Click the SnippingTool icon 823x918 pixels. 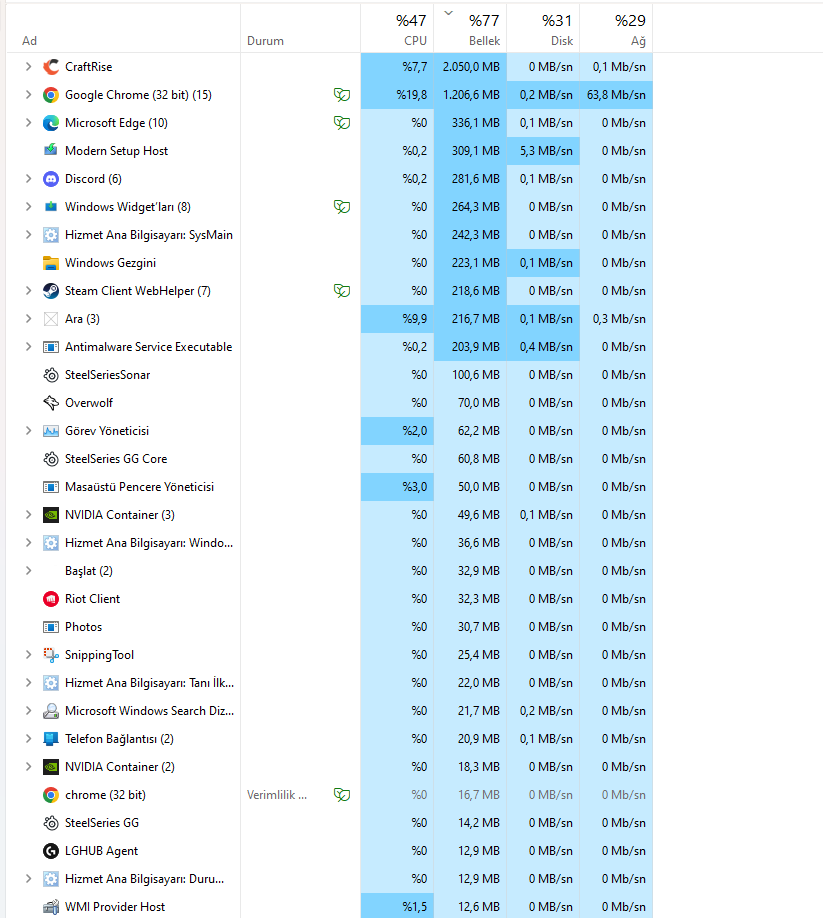tap(51, 655)
